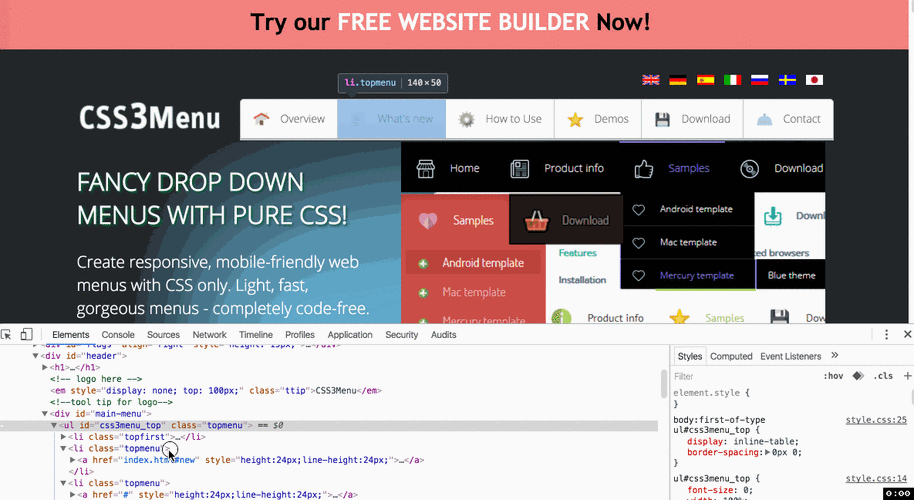Close the DevTools panel
The height and width of the screenshot is (500, 914).
click(x=907, y=334)
